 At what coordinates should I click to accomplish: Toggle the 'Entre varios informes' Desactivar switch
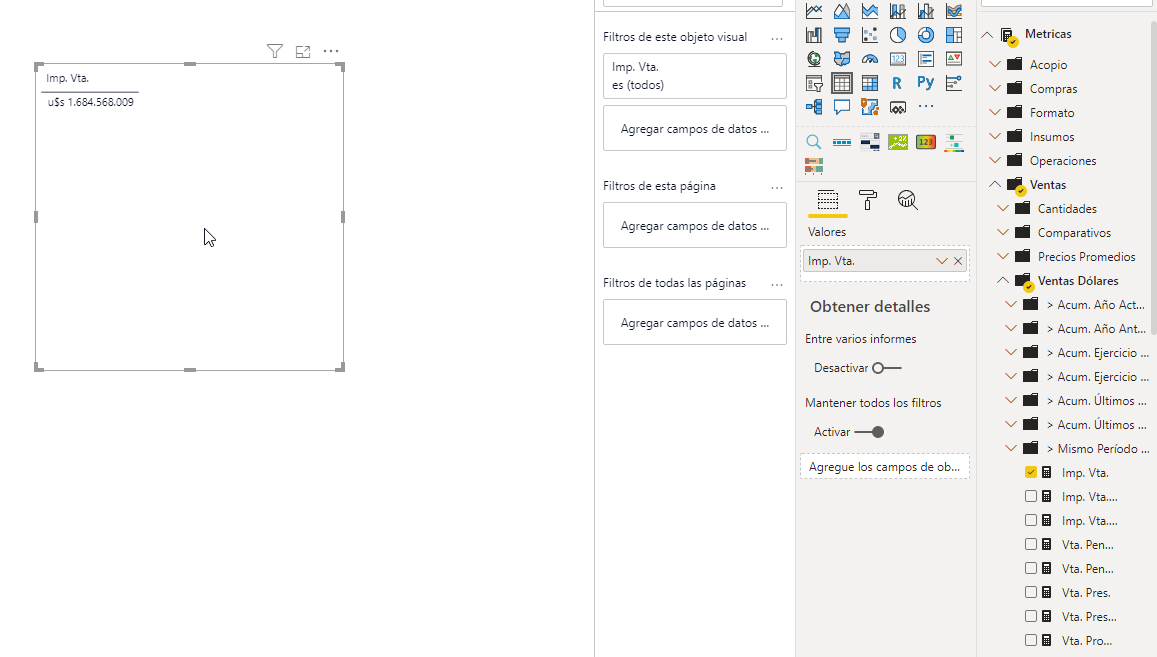886,368
